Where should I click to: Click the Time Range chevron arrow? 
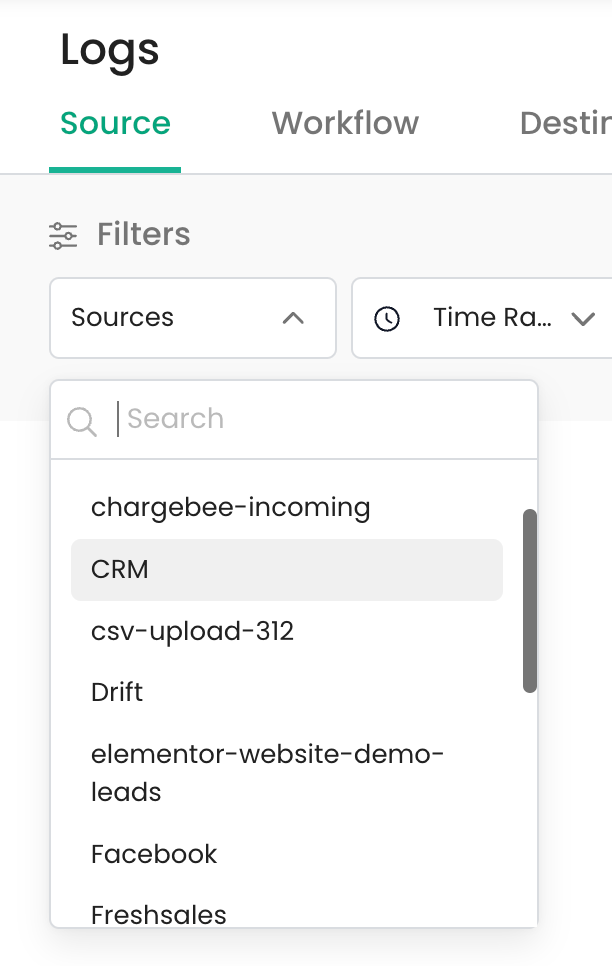(x=582, y=319)
